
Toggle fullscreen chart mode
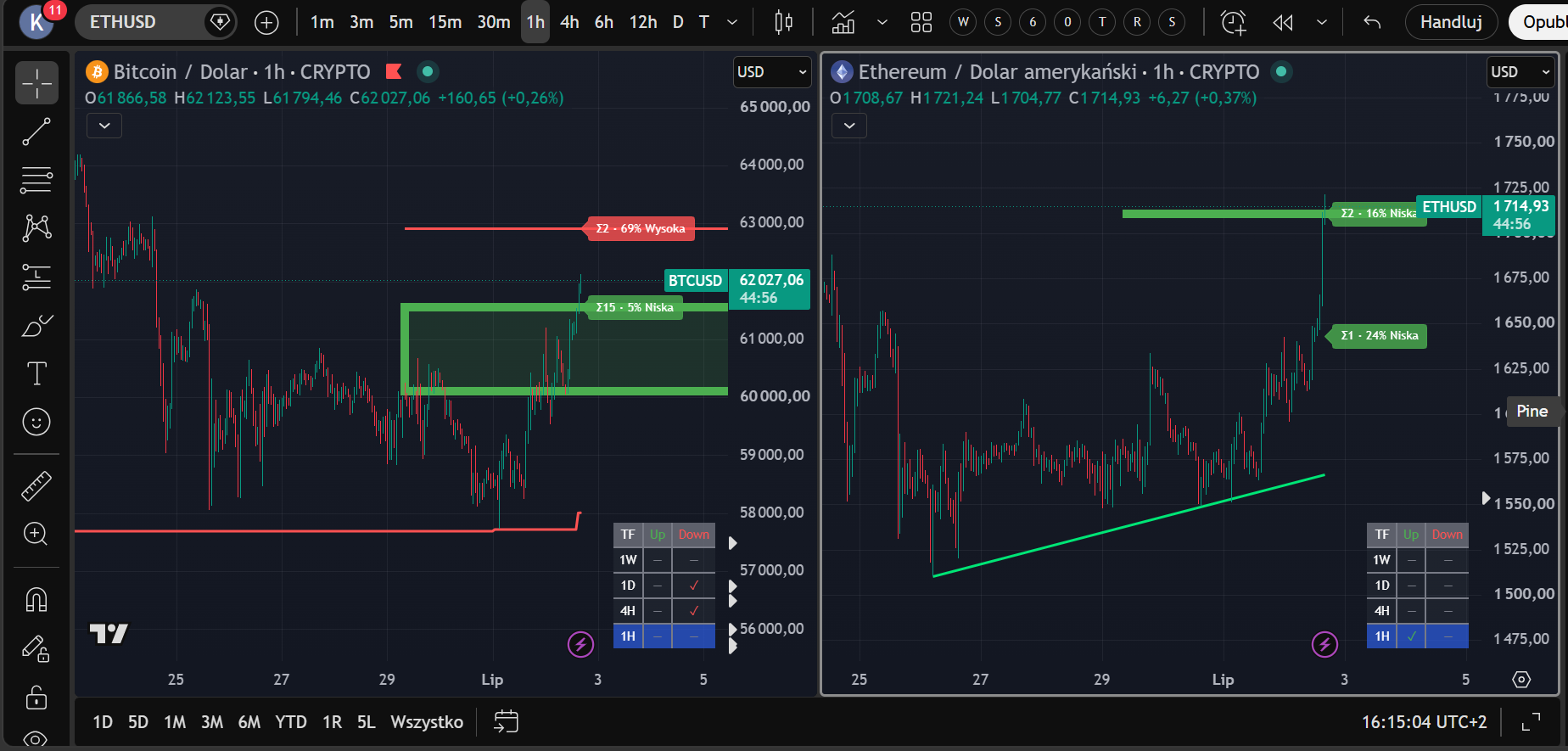point(1531,722)
